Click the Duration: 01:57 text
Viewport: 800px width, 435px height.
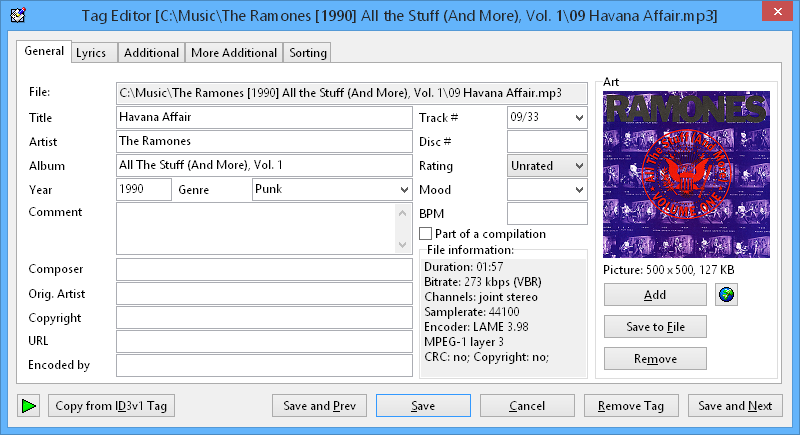(464, 267)
